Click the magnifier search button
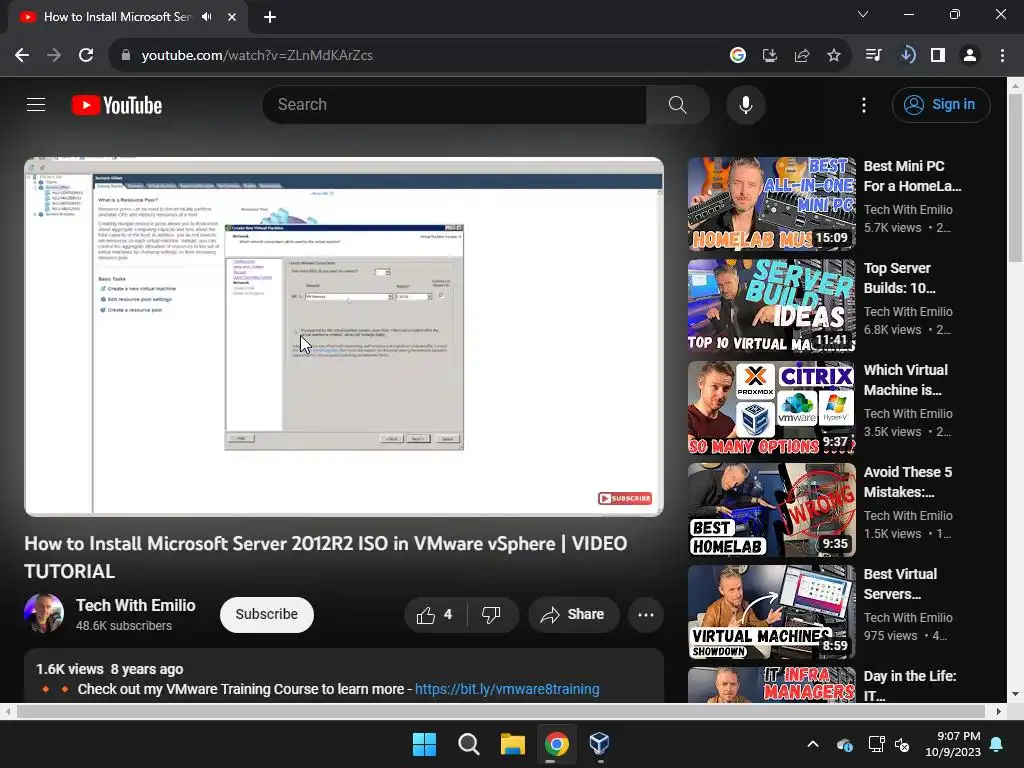Screen dimensions: 1024x768 tap(678, 104)
